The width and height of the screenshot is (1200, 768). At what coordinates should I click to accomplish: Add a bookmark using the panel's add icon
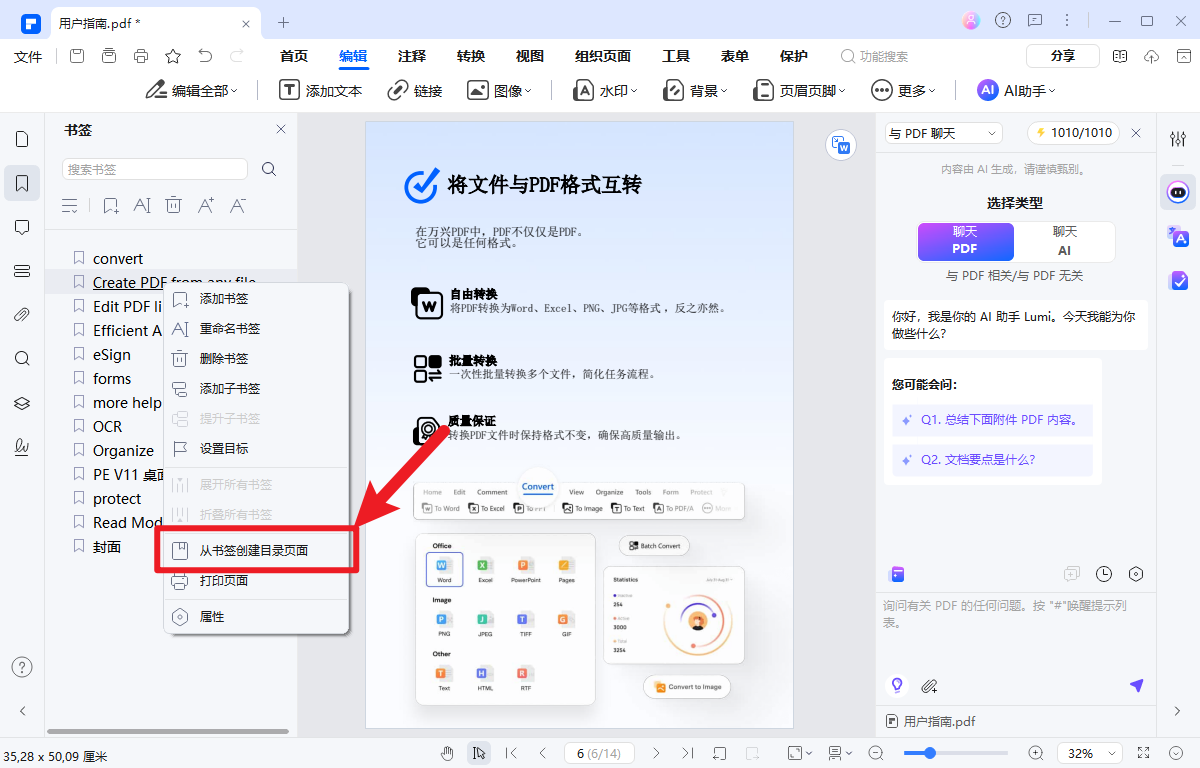pos(111,205)
